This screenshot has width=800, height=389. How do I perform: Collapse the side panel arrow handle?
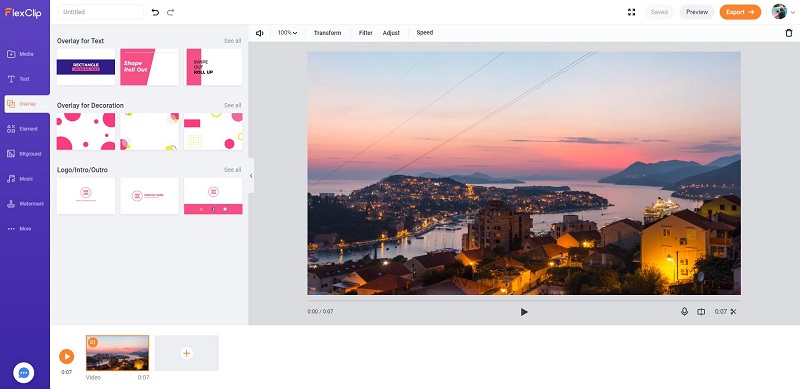(251, 176)
